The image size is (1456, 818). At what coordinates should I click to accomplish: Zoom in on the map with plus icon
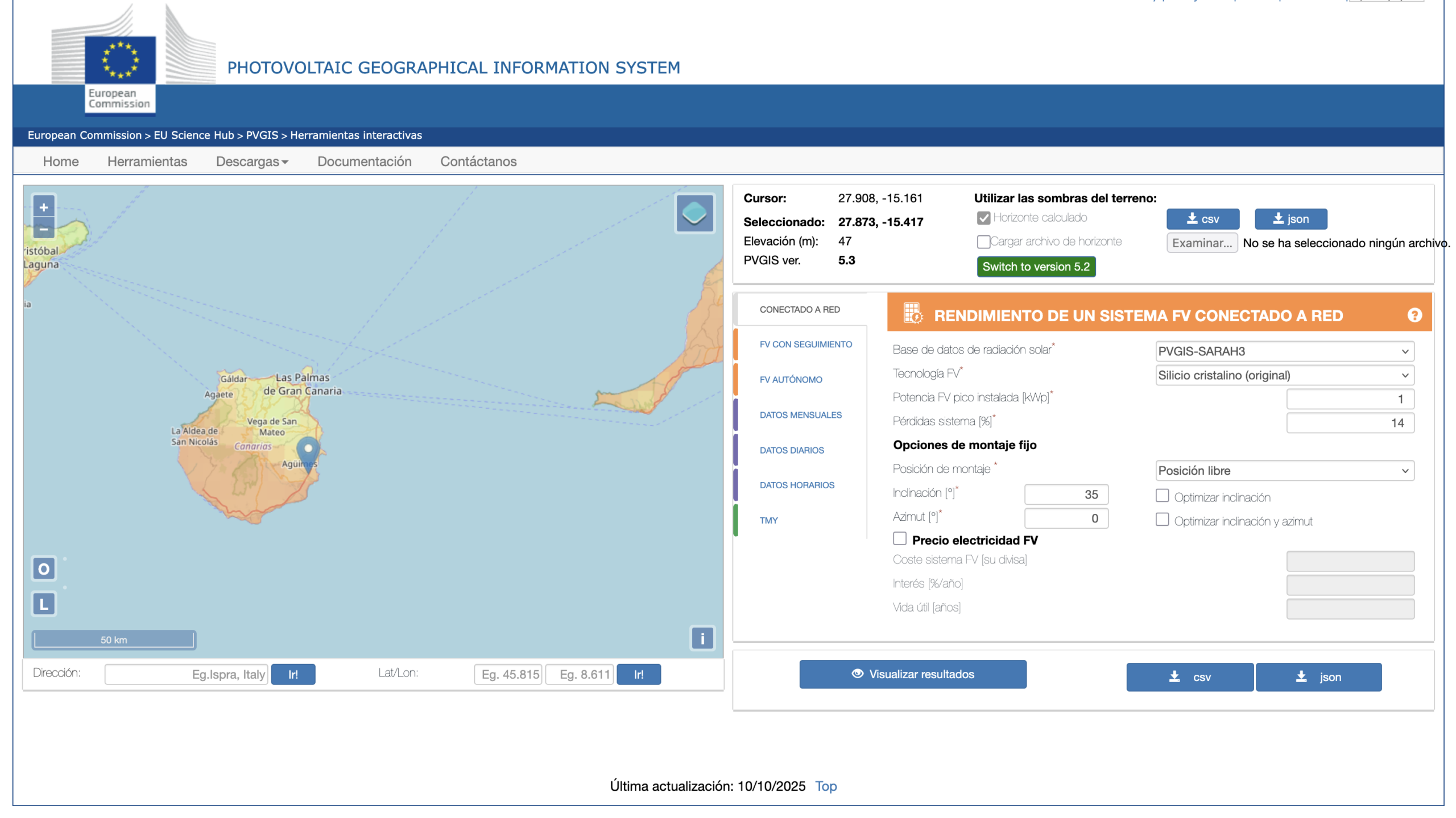click(44, 207)
